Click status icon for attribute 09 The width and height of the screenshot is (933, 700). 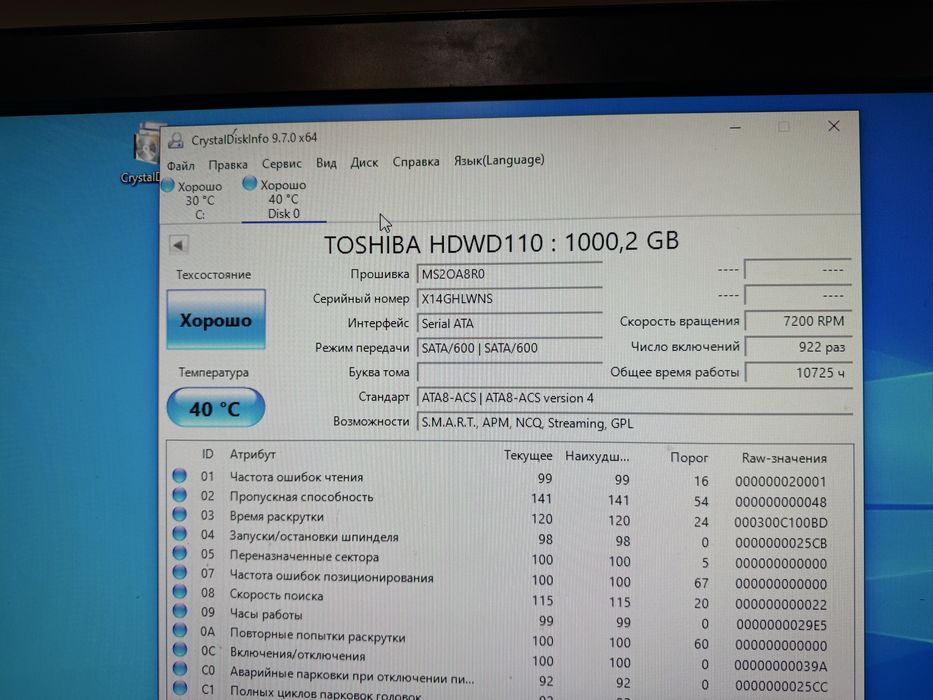179,611
